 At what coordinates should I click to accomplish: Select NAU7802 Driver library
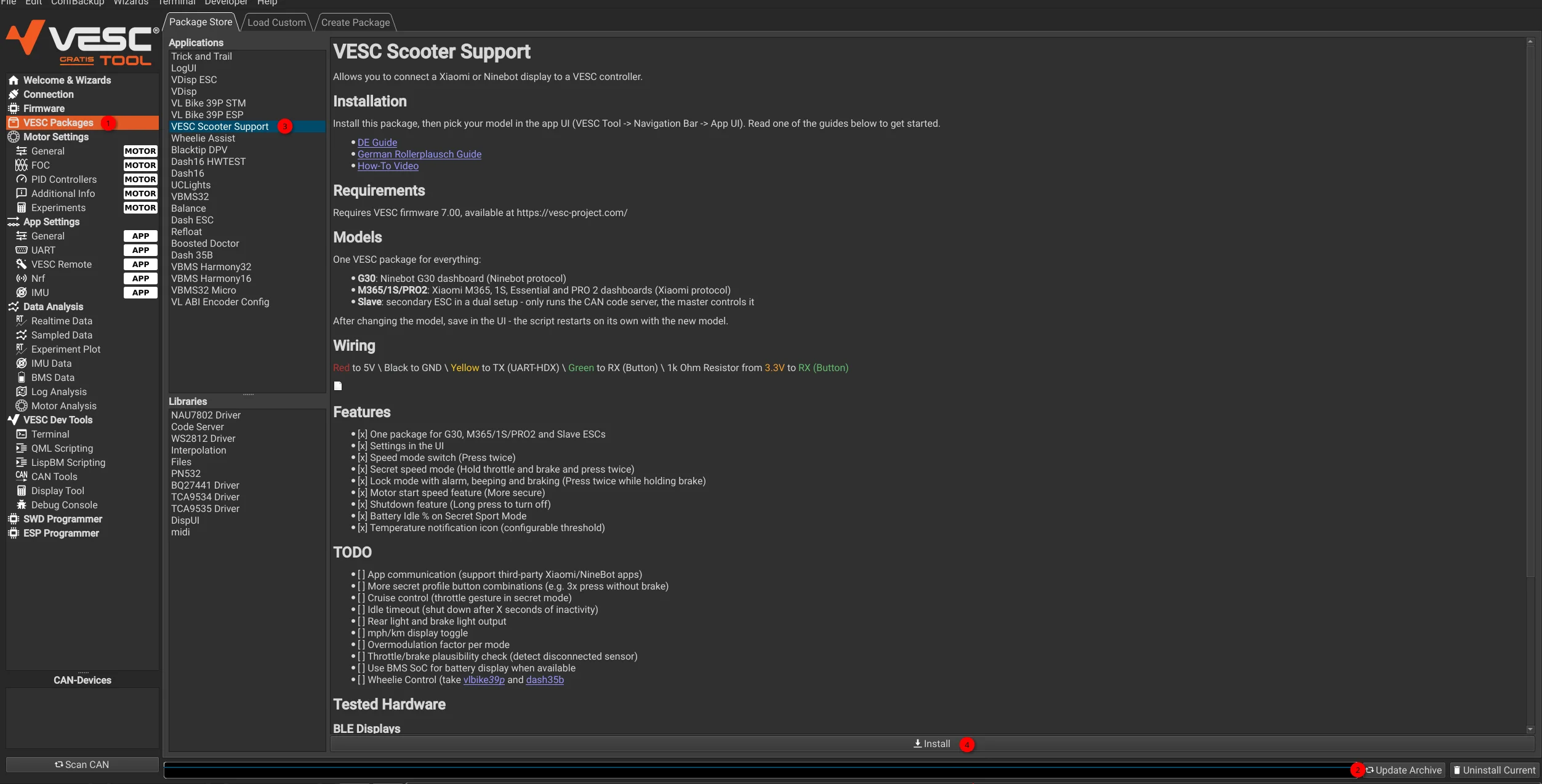tap(247, 415)
